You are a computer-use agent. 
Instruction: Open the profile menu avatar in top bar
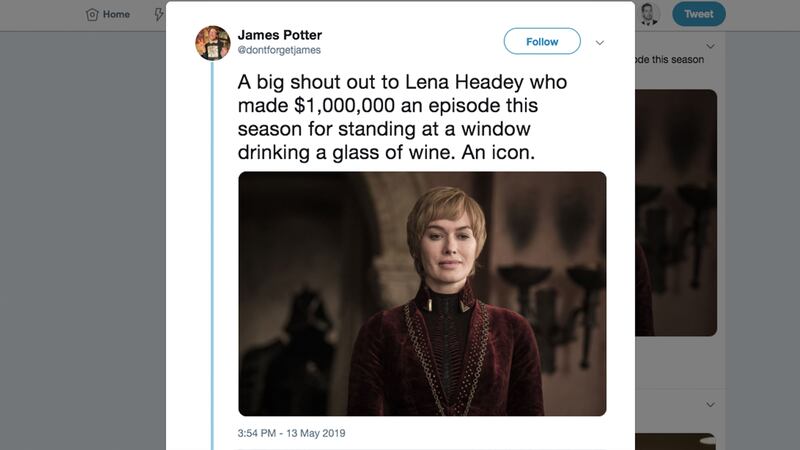[650, 14]
